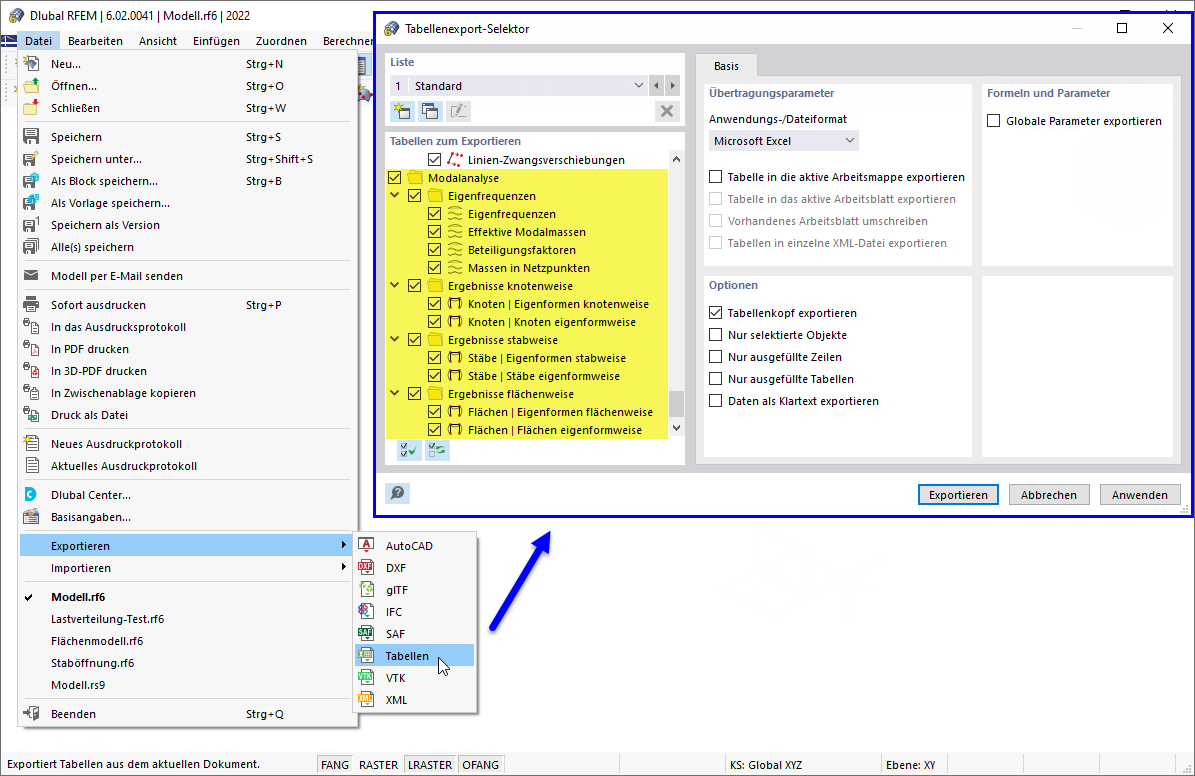Click the IFC export icon

tap(367, 611)
